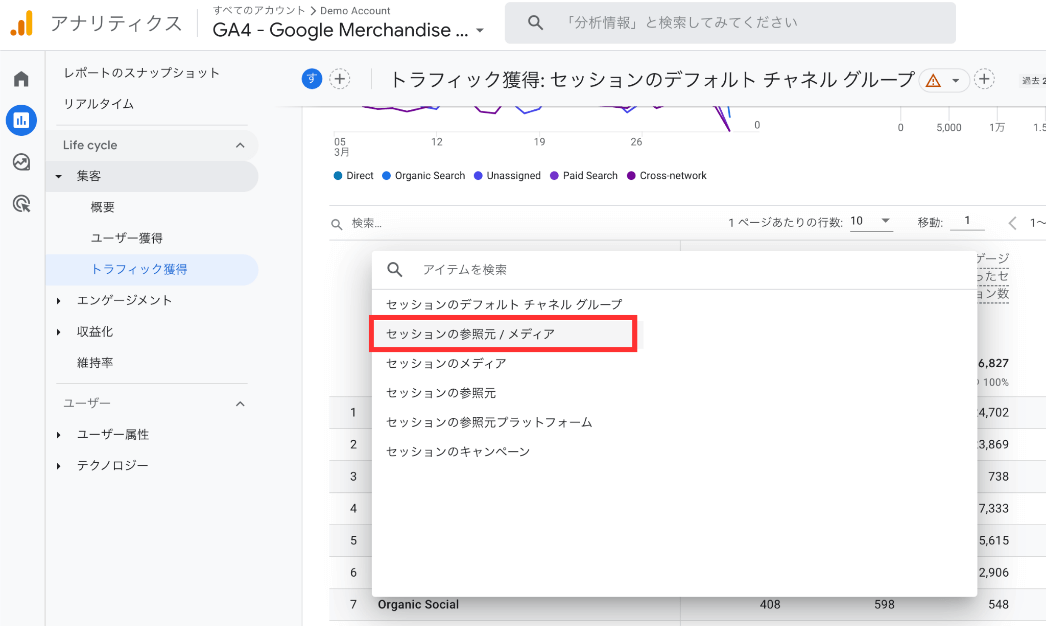This screenshot has height=626, width=1046.
Task: Expand the エンゲージメント section
Action: coord(59,301)
